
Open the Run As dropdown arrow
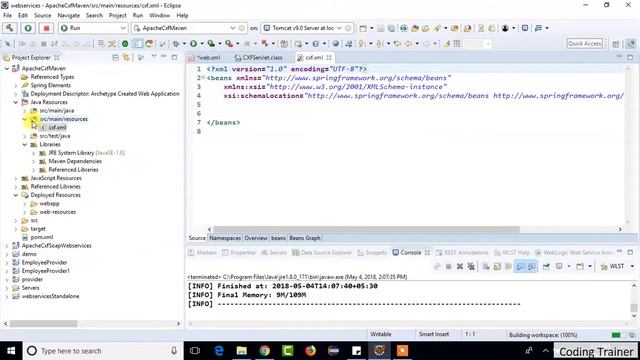(x=202, y=44)
